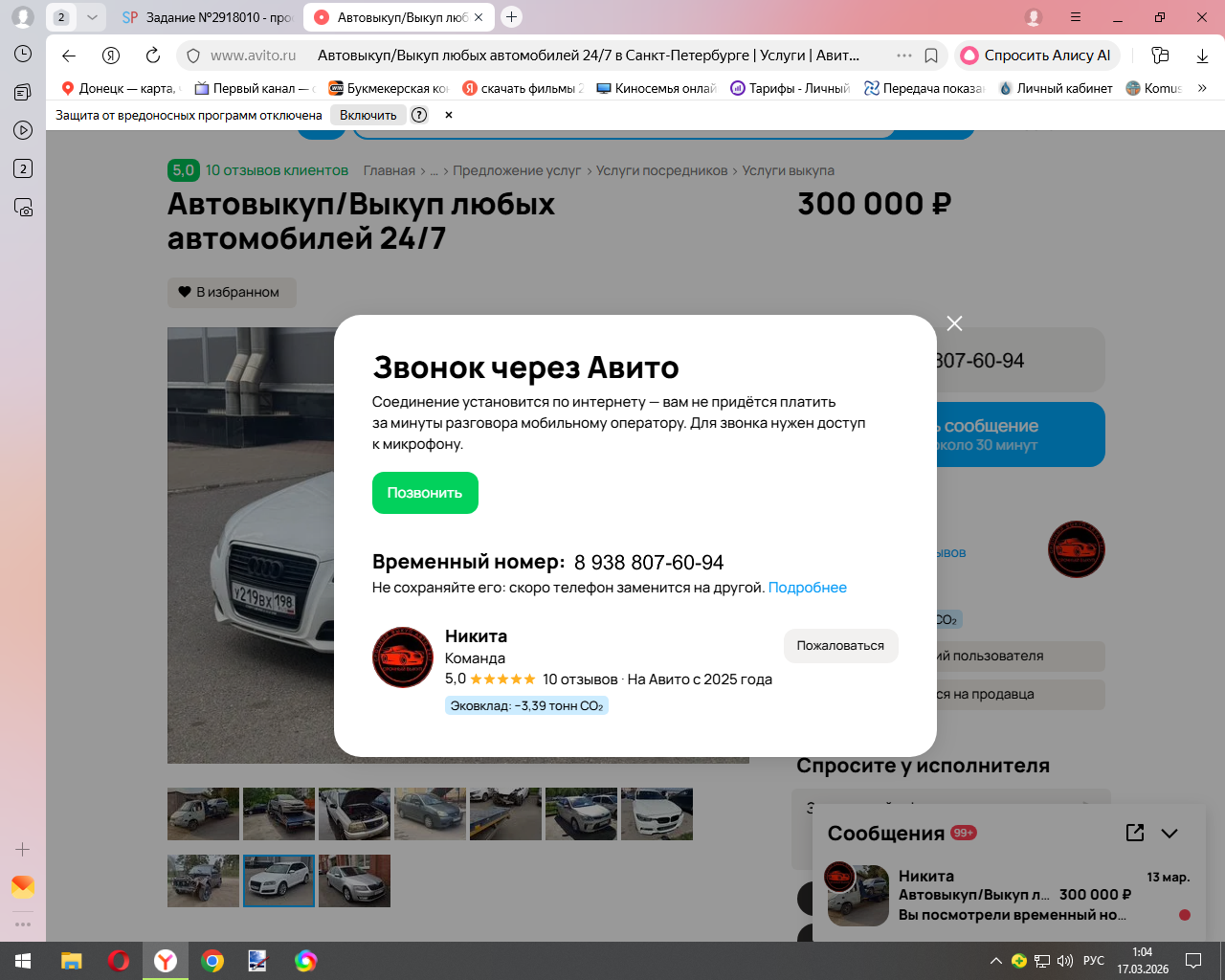1225x980 pixels.
Task: Click the green 'Позвонить' button
Action: point(425,493)
